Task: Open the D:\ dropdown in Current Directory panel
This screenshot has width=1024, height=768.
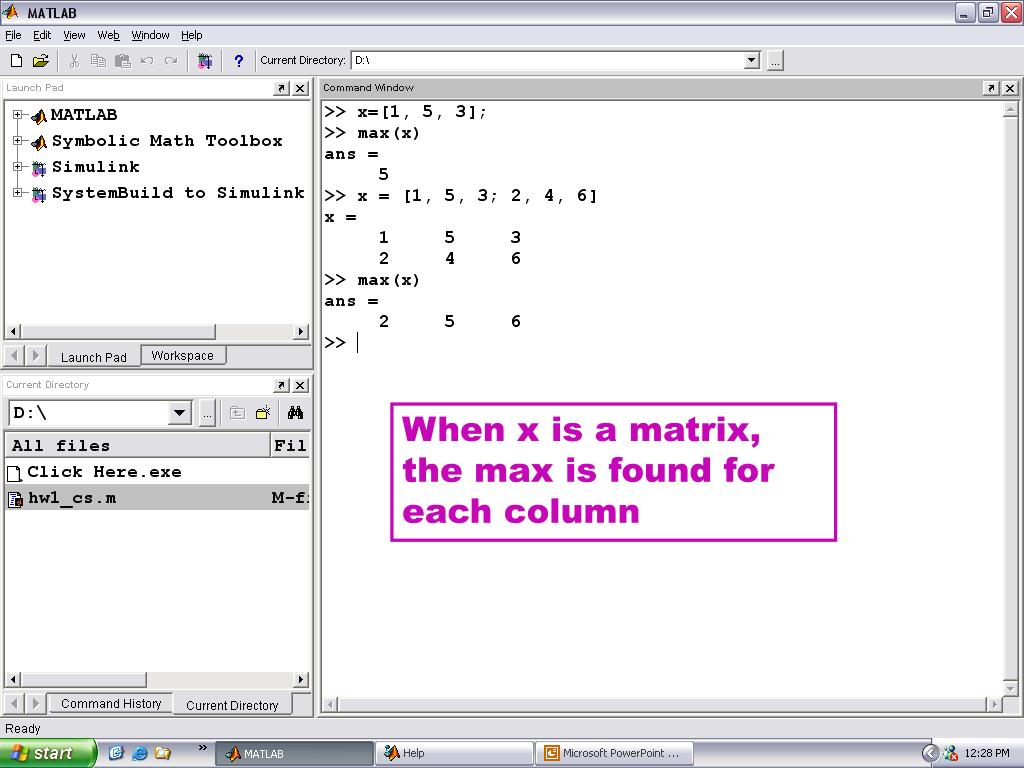Action: [179, 413]
